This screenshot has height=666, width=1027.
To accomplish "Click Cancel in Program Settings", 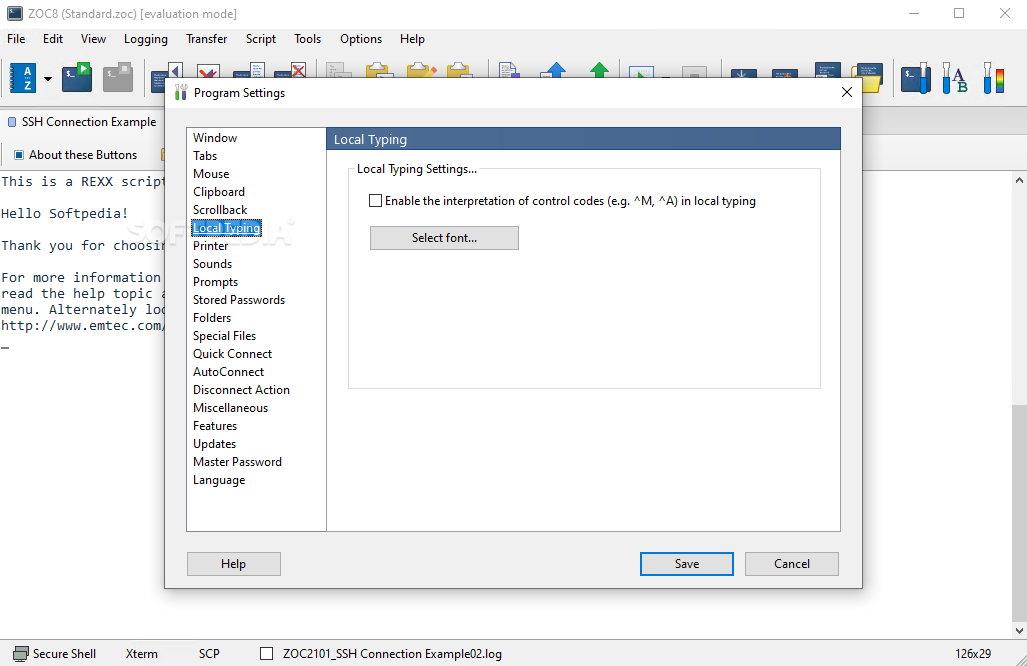I will 791,564.
